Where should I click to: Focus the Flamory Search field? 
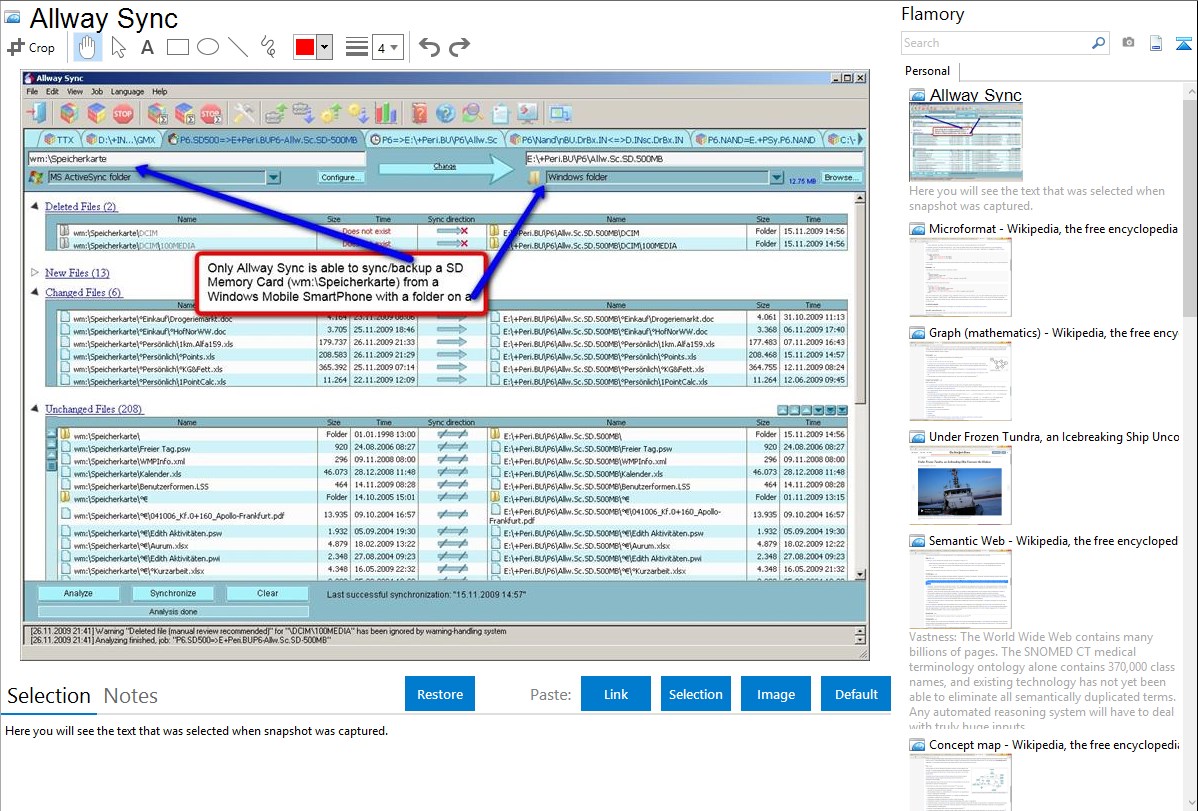click(x=996, y=43)
